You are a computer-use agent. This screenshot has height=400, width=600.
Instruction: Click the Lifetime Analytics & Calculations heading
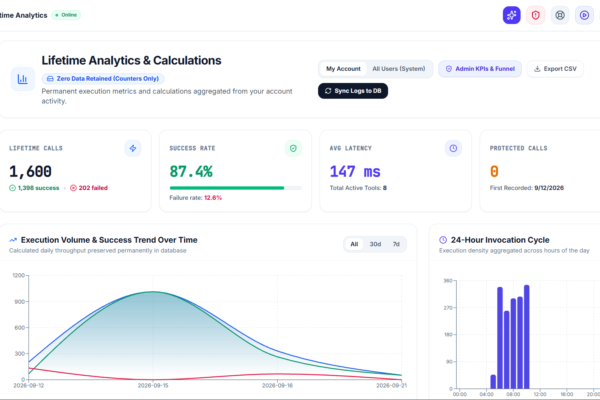(131, 60)
